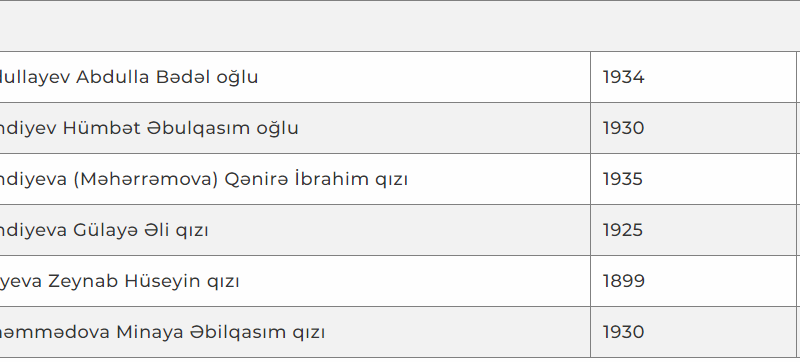Select the Hümbət Əbulqasım oğlu name cell
The height and width of the screenshot is (362, 800).
tap(295, 128)
